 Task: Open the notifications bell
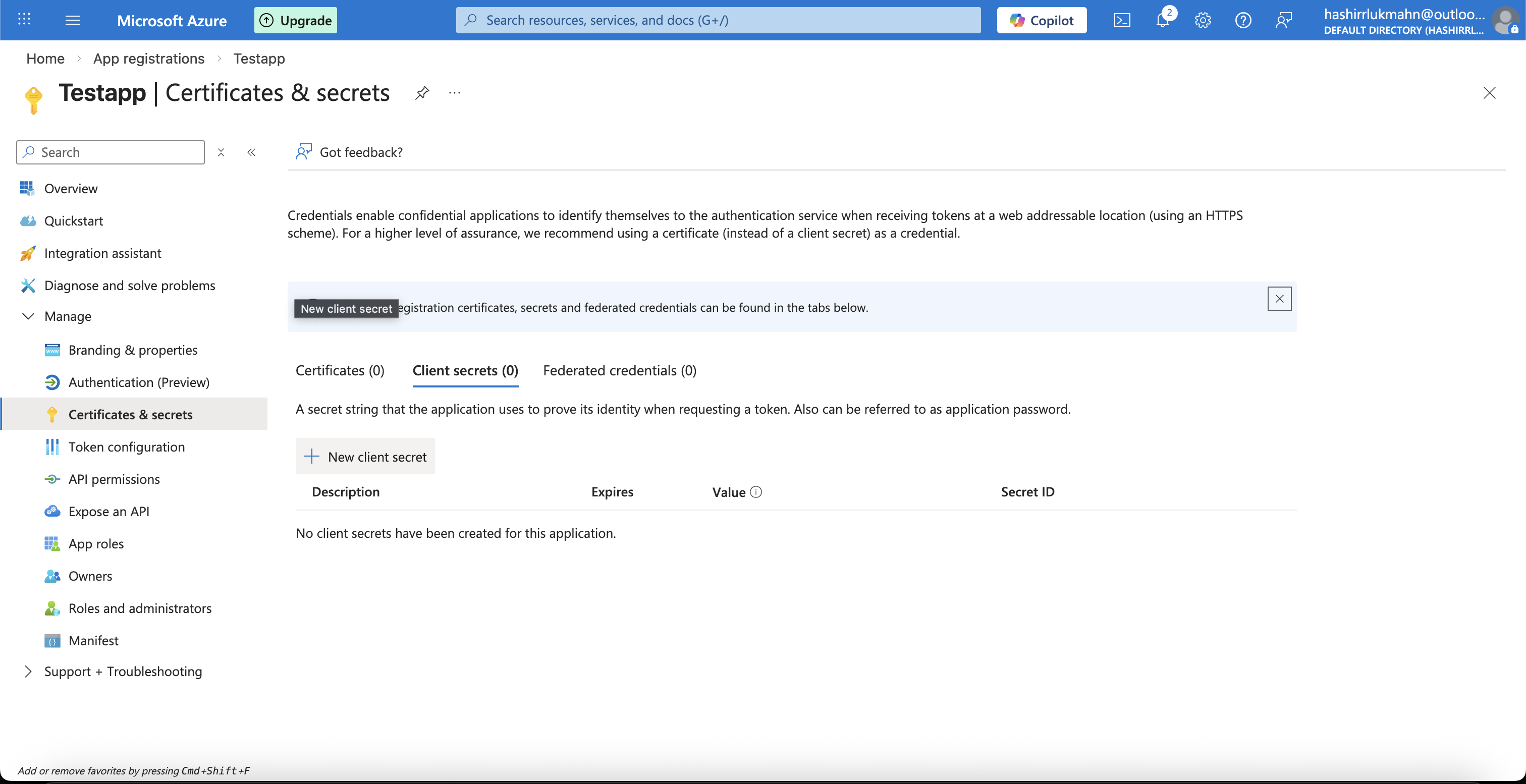(1162, 20)
